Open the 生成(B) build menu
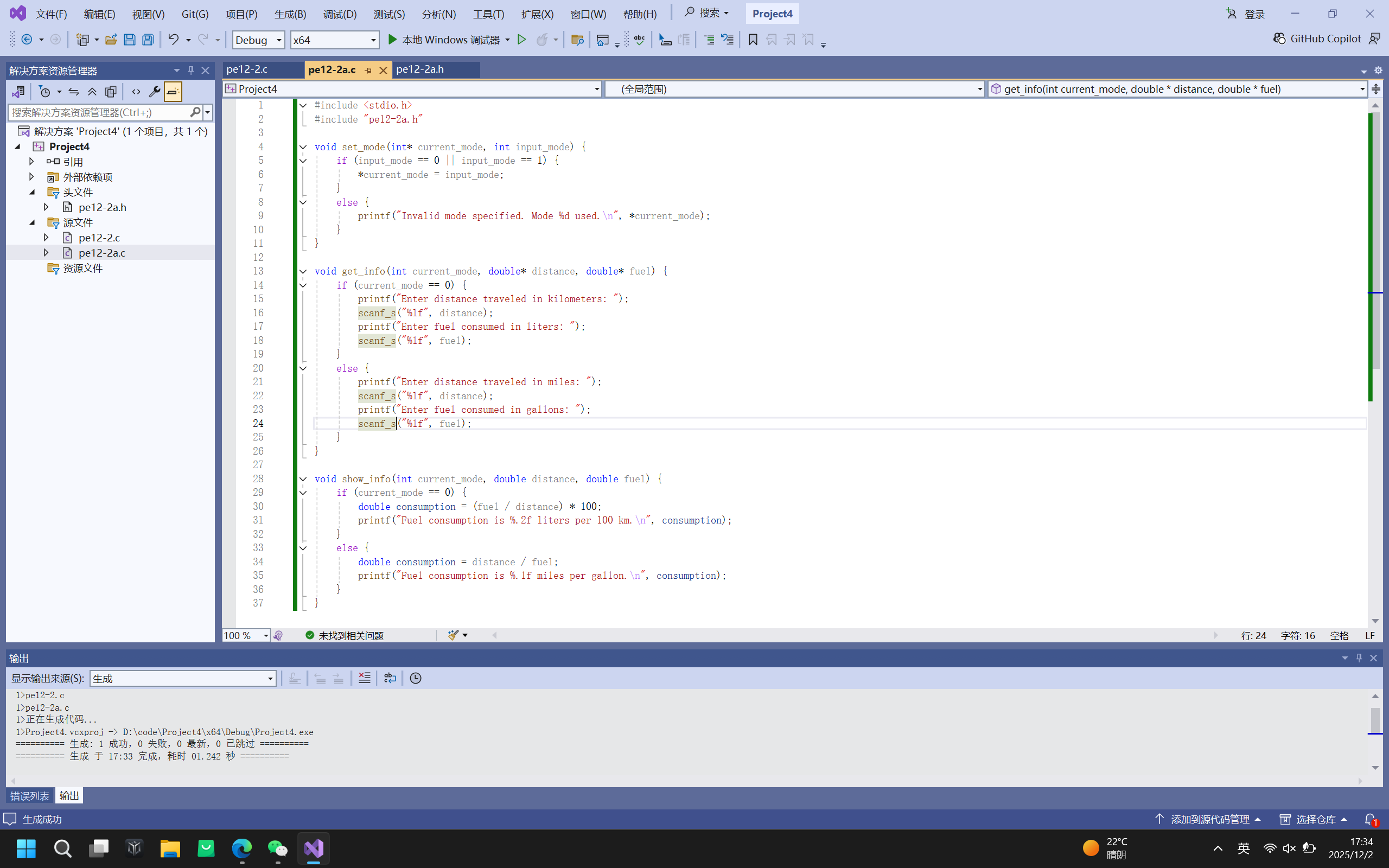 (290, 14)
